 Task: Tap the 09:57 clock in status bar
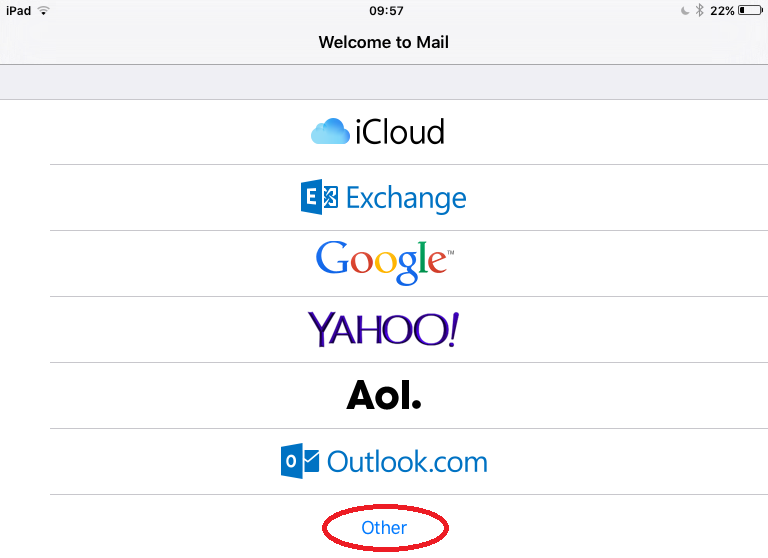(386, 11)
